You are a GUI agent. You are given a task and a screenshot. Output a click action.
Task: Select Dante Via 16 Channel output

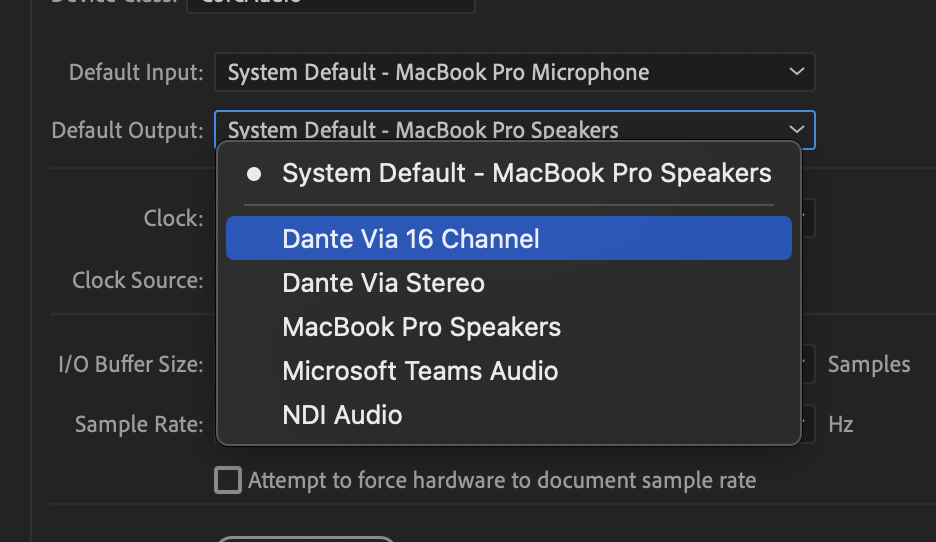pyautogui.click(x=410, y=239)
